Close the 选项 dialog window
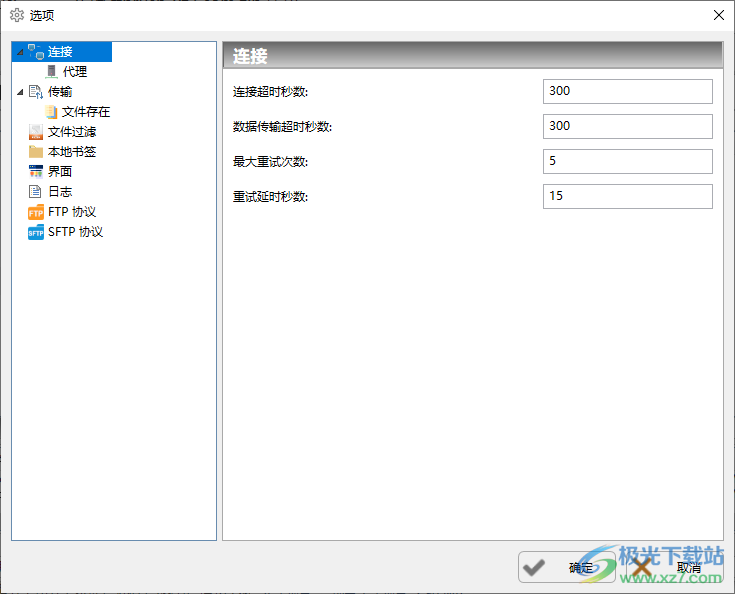The image size is (735, 594). click(x=719, y=15)
